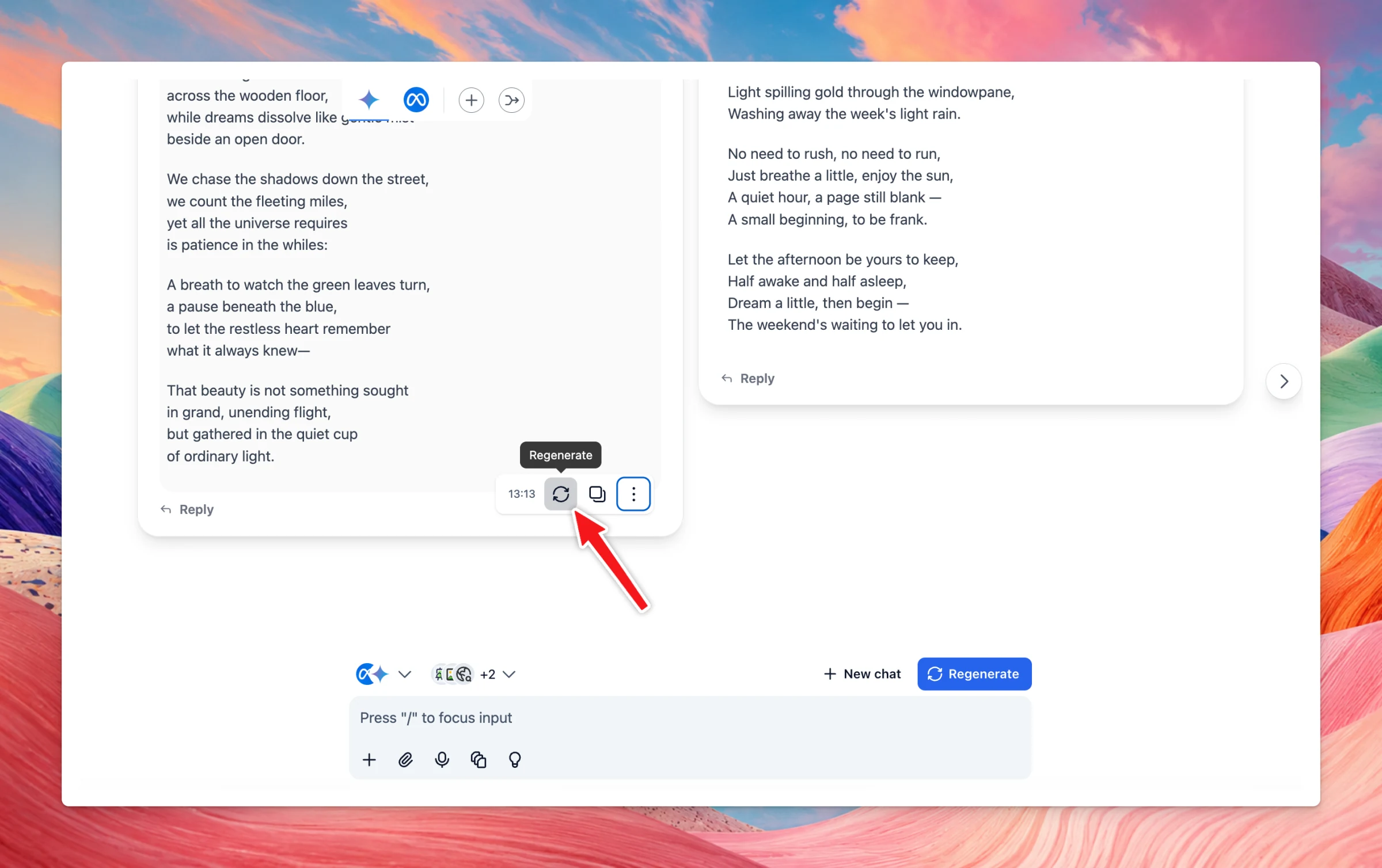Go to the next response with the right chevron
This screenshot has height=868, width=1382.
click(1284, 381)
